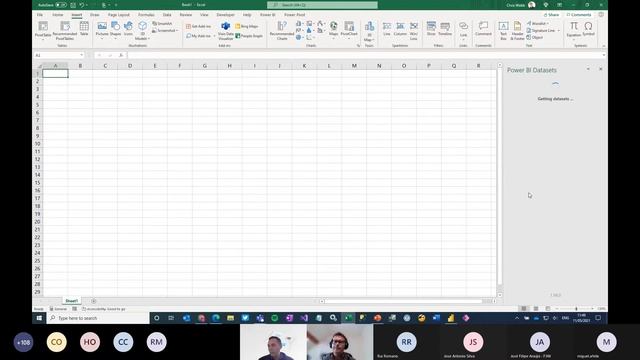Click the Visio Data Visualizer icon
This screenshot has width=640, height=360.
(225, 30)
